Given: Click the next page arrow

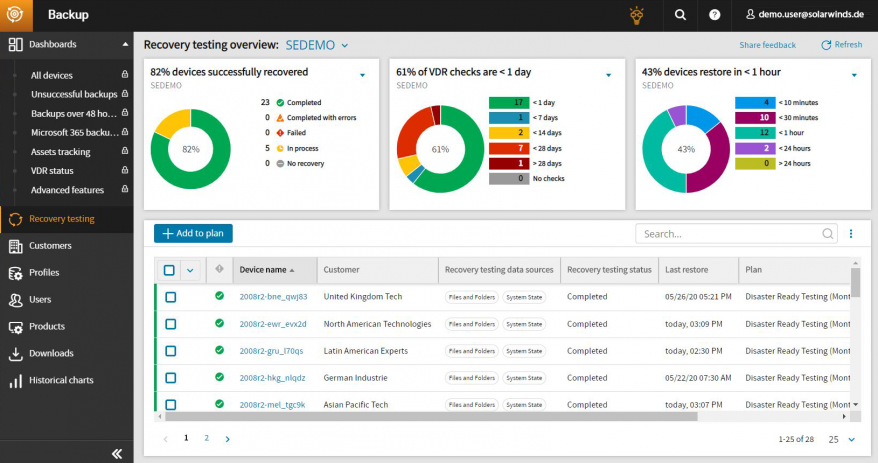Looking at the screenshot, I should tap(227, 439).
